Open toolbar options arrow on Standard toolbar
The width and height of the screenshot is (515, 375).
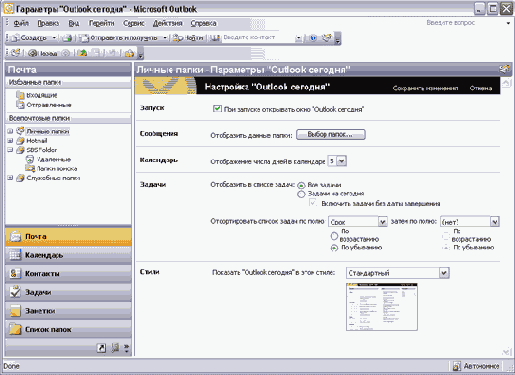pyautogui.click(x=337, y=39)
